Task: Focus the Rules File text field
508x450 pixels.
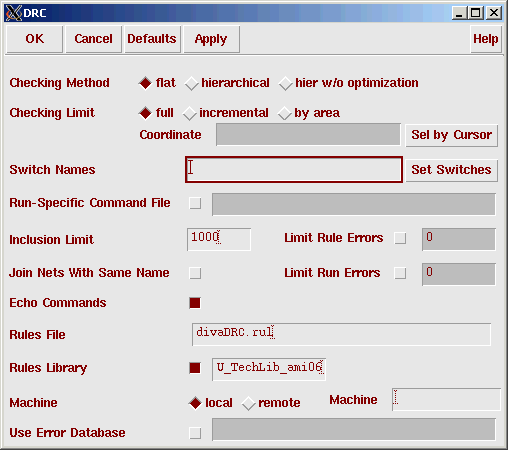Action: pos(341,334)
